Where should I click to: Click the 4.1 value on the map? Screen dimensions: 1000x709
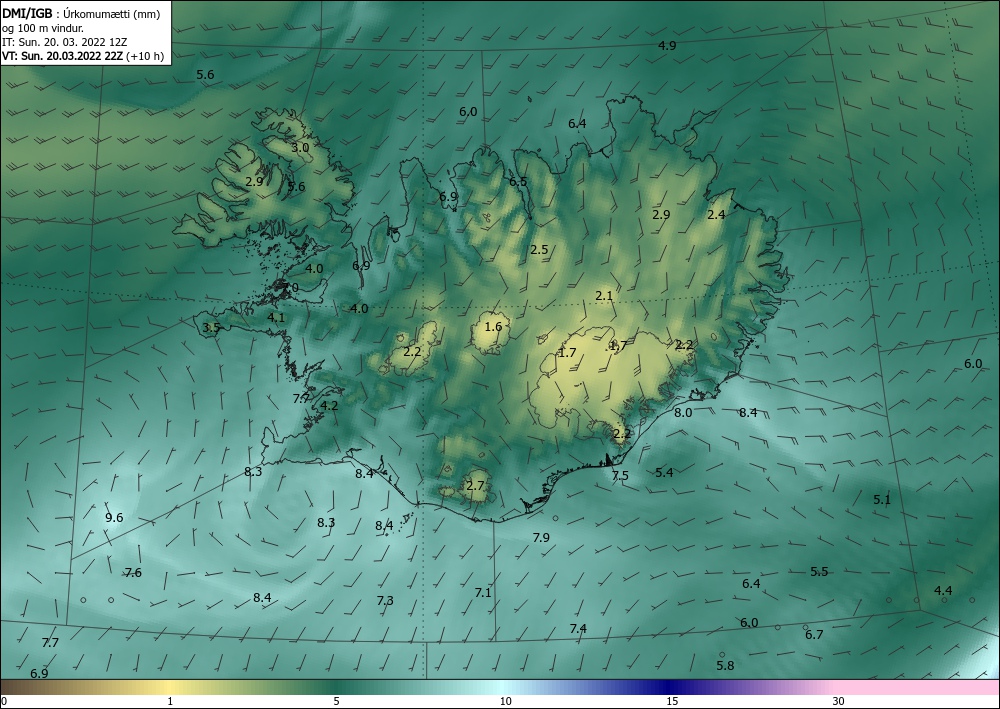point(276,317)
